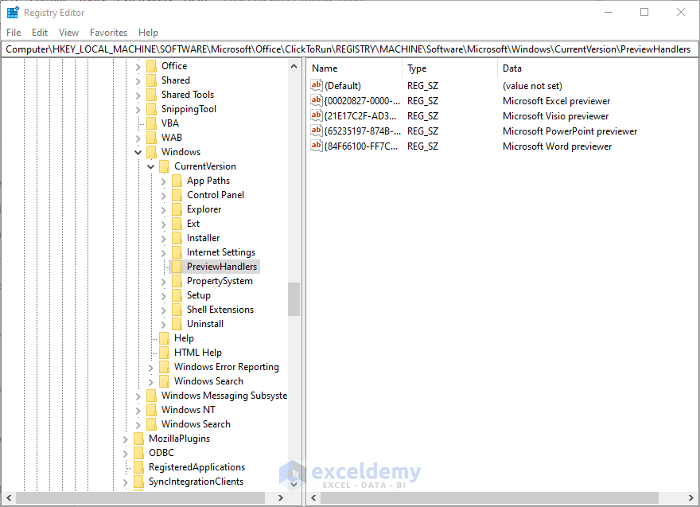Open the View menu
The width and height of the screenshot is (700, 507).
(x=69, y=33)
